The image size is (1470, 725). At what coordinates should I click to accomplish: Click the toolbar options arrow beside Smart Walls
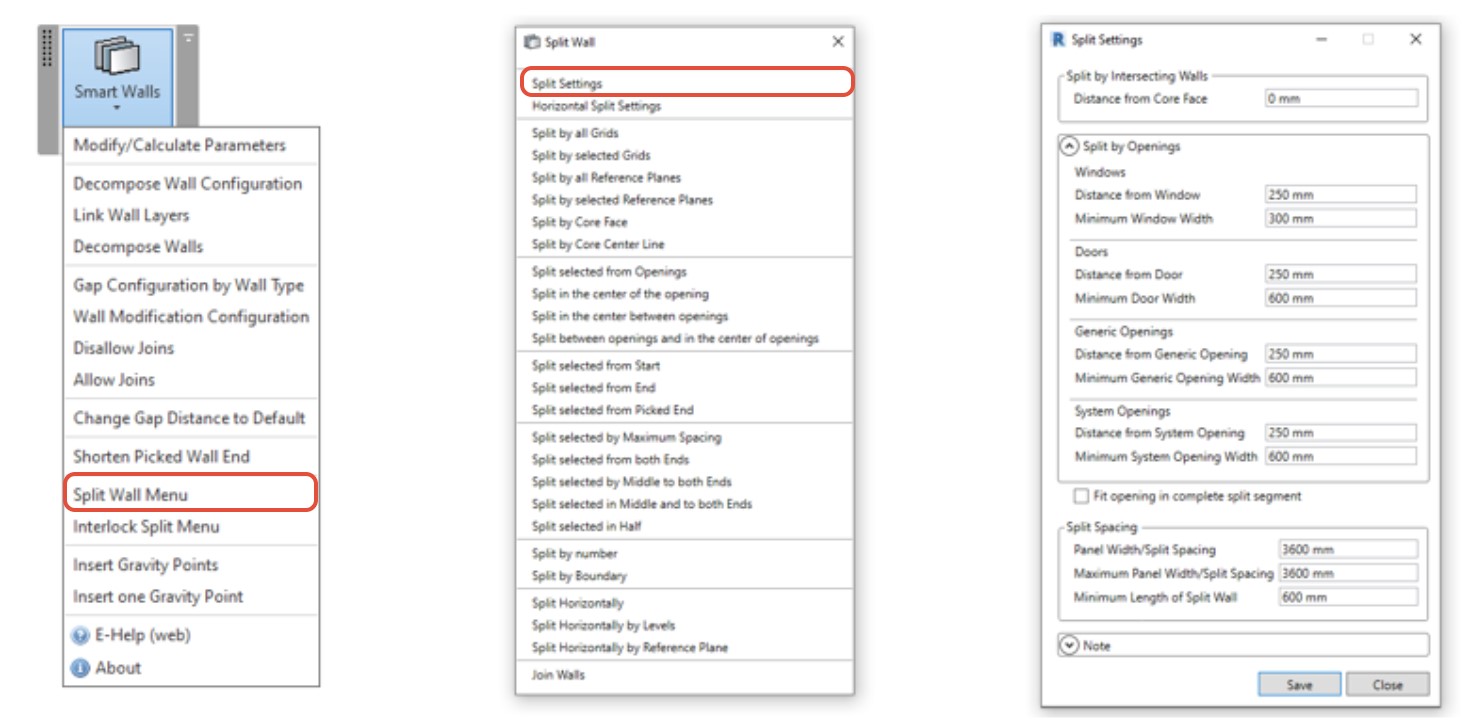[188, 38]
